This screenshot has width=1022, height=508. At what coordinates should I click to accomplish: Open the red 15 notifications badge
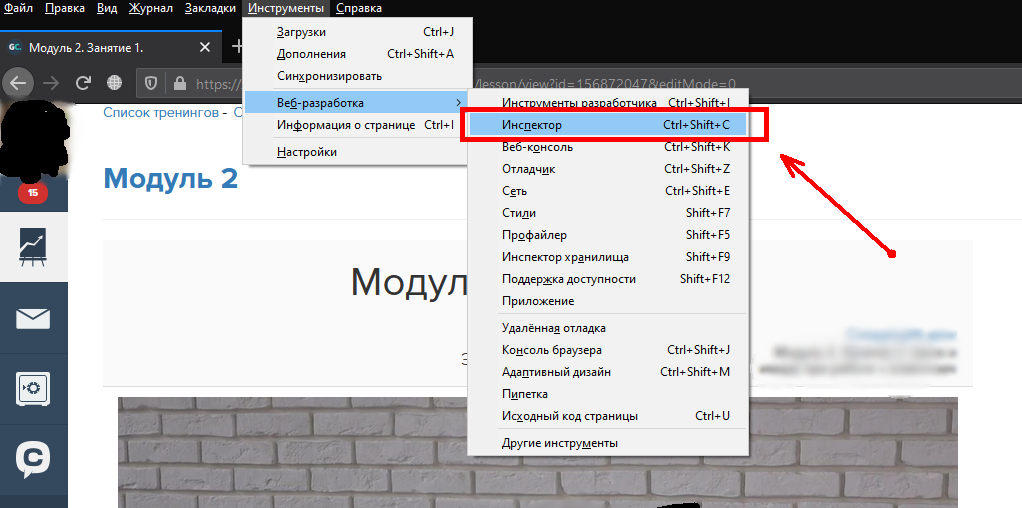point(33,192)
